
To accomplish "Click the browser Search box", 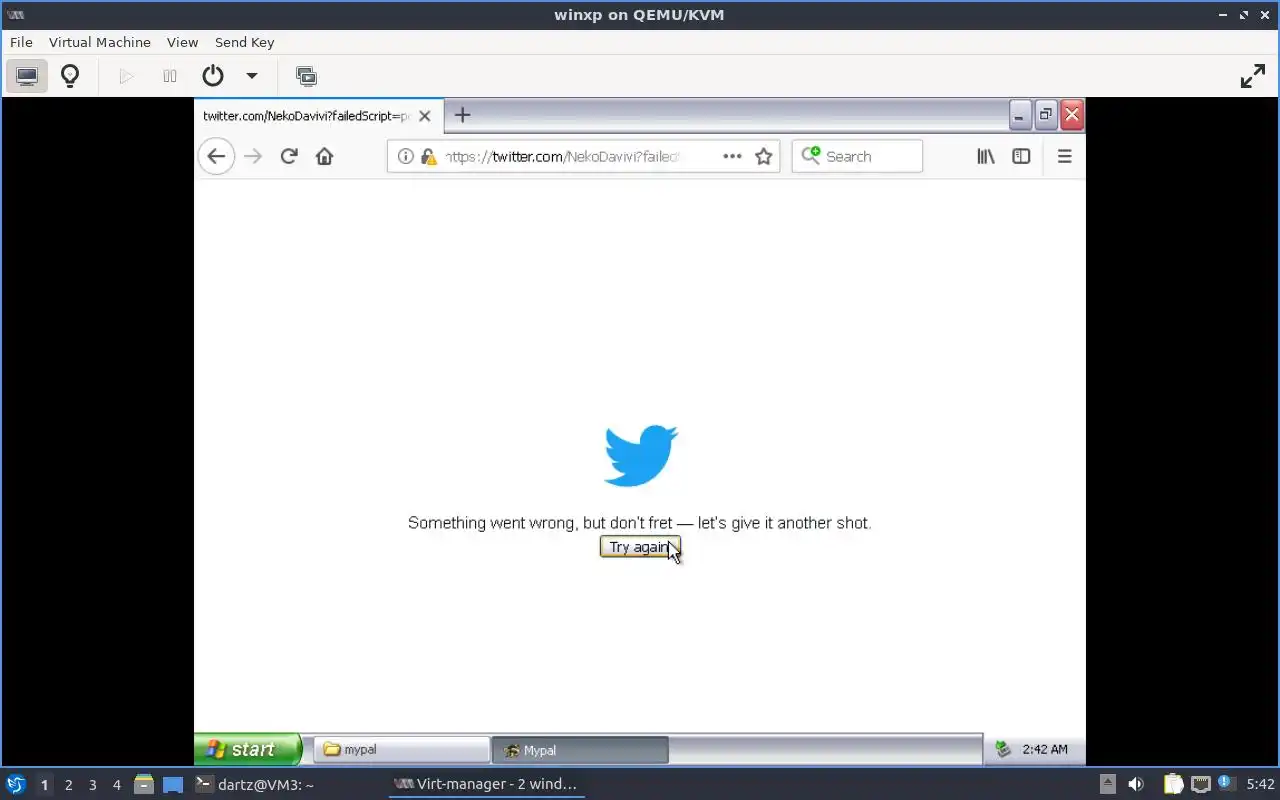I will [857, 156].
